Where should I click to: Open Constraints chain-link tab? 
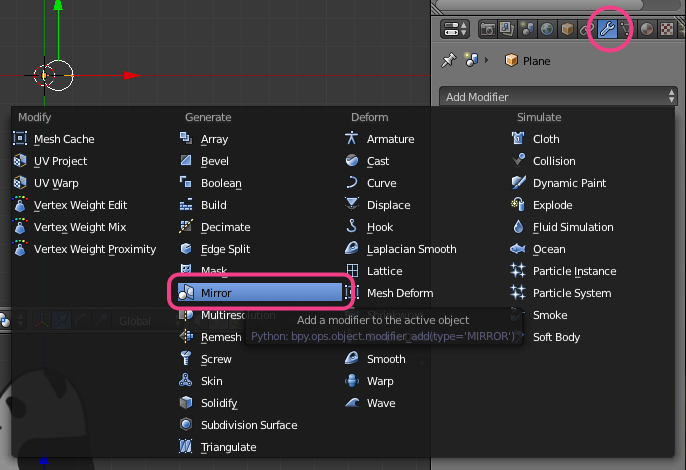click(586, 29)
